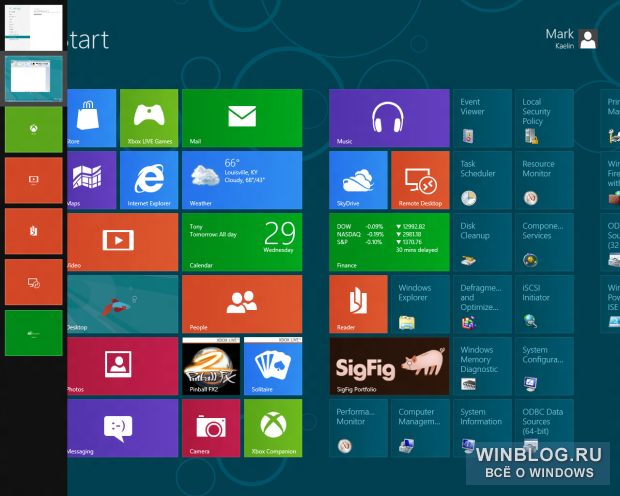Open Computer Management tile
The width and height of the screenshot is (620, 496).
pos(420,428)
